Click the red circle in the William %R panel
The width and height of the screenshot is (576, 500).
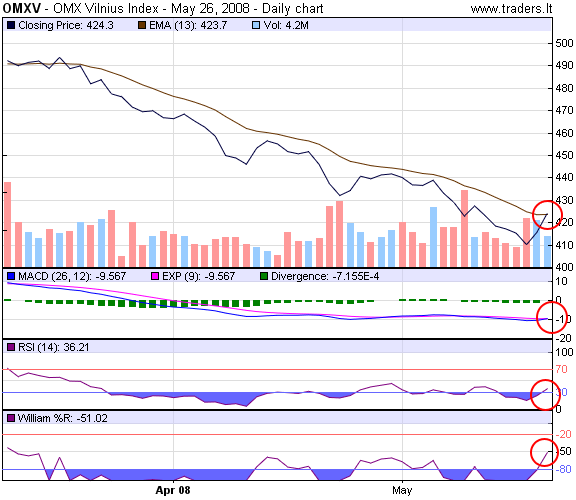click(545, 453)
